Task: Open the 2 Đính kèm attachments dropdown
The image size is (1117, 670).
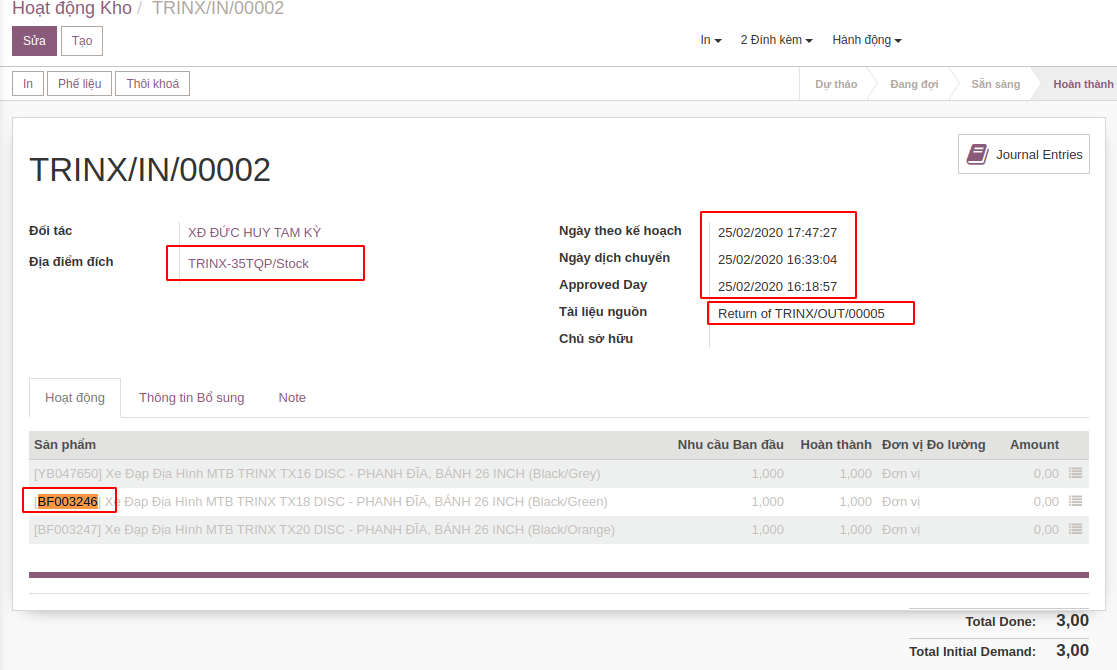Action: [776, 40]
